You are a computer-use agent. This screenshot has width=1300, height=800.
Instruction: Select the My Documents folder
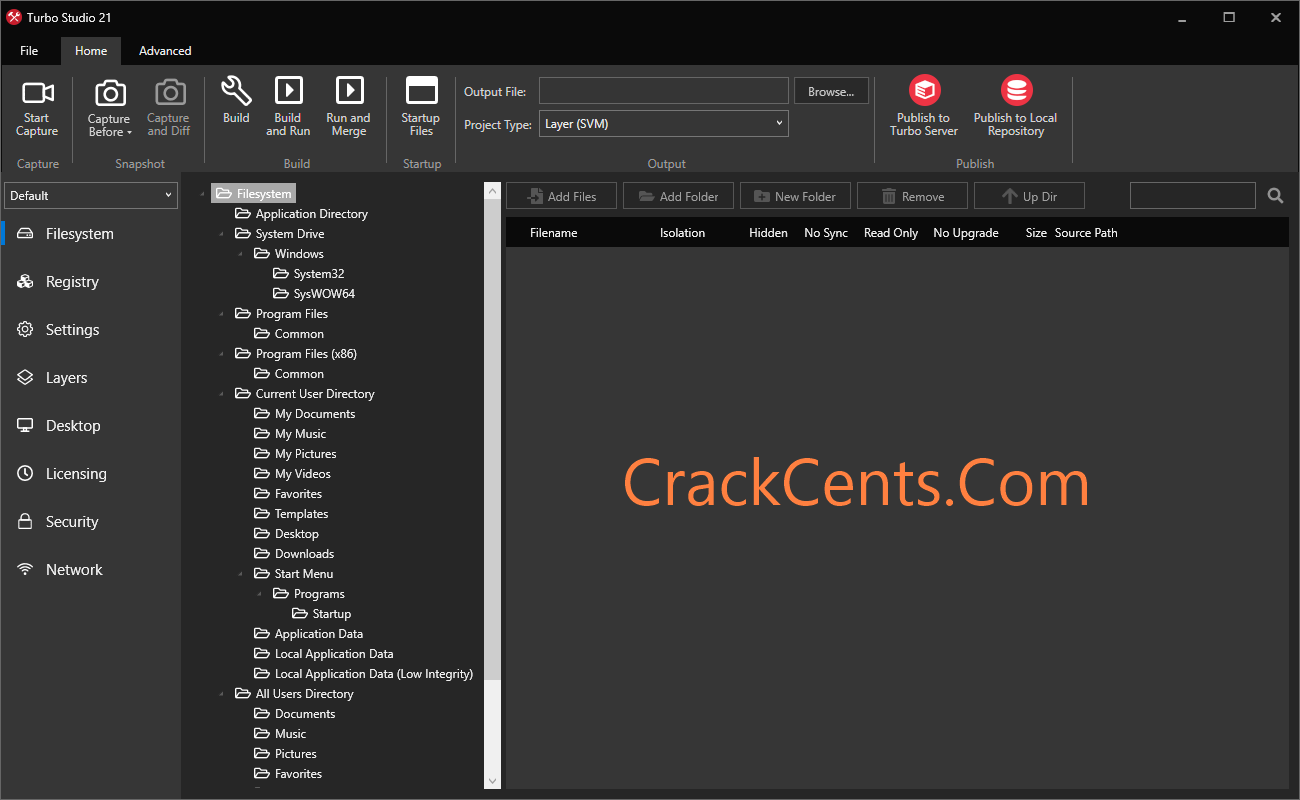[x=305, y=414]
